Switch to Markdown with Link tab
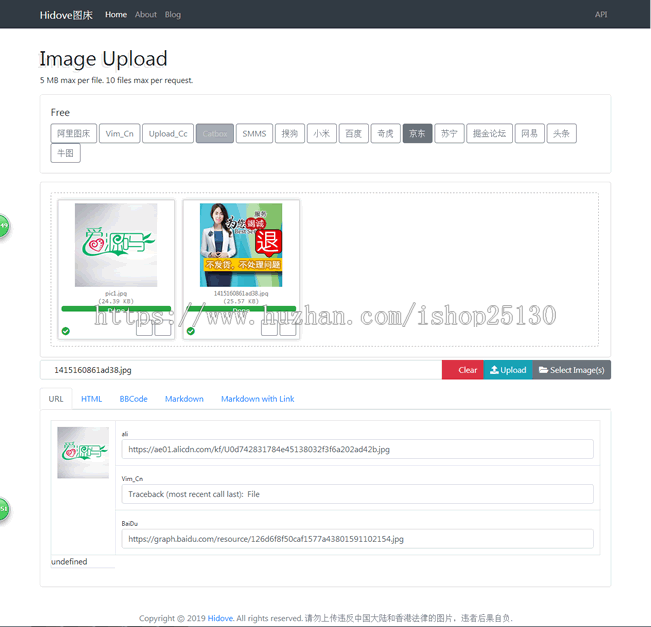Image resolution: width=651 pixels, height=627 pixels. point(257,399)
